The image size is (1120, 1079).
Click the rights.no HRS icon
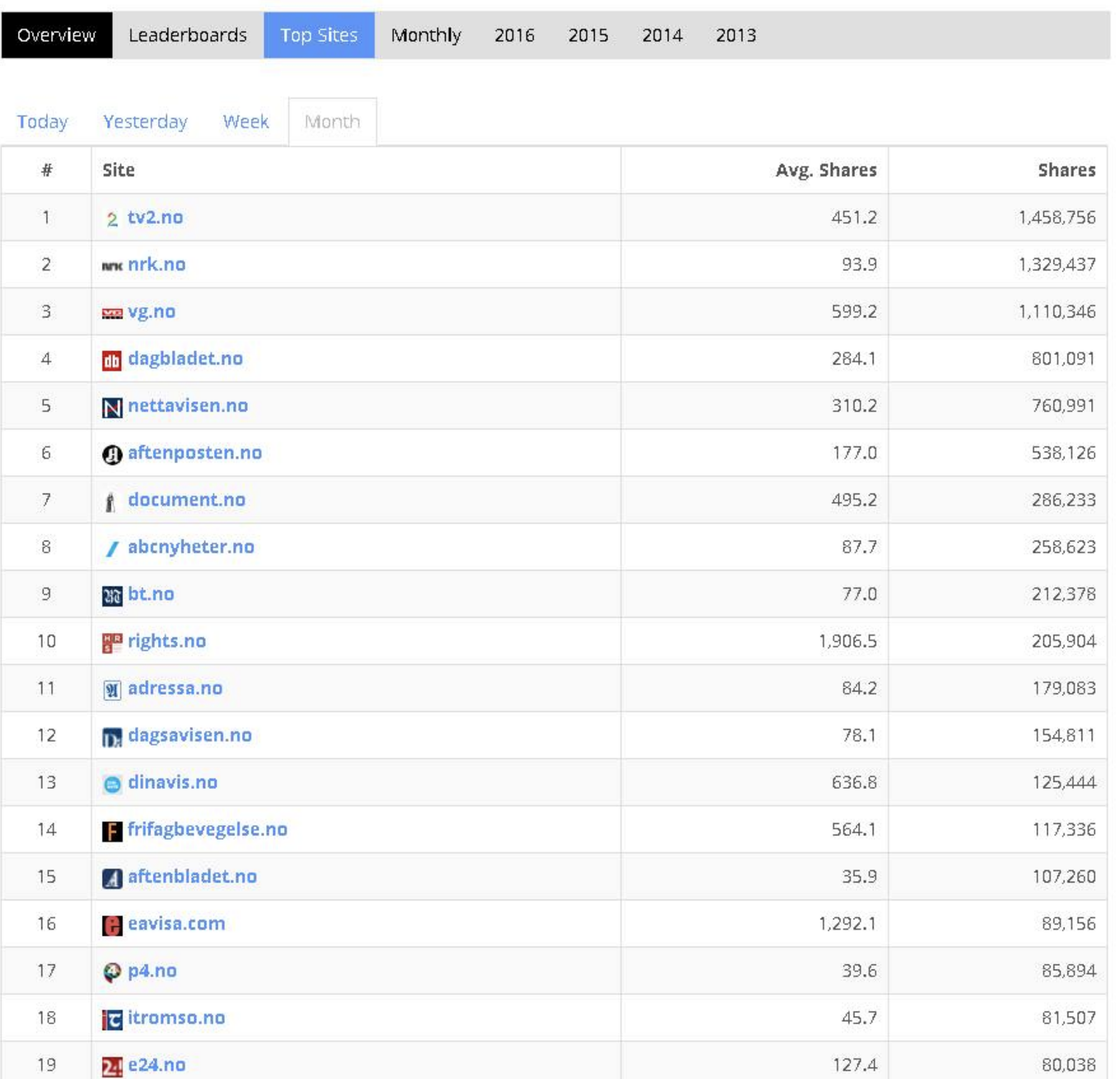(112, 643)
